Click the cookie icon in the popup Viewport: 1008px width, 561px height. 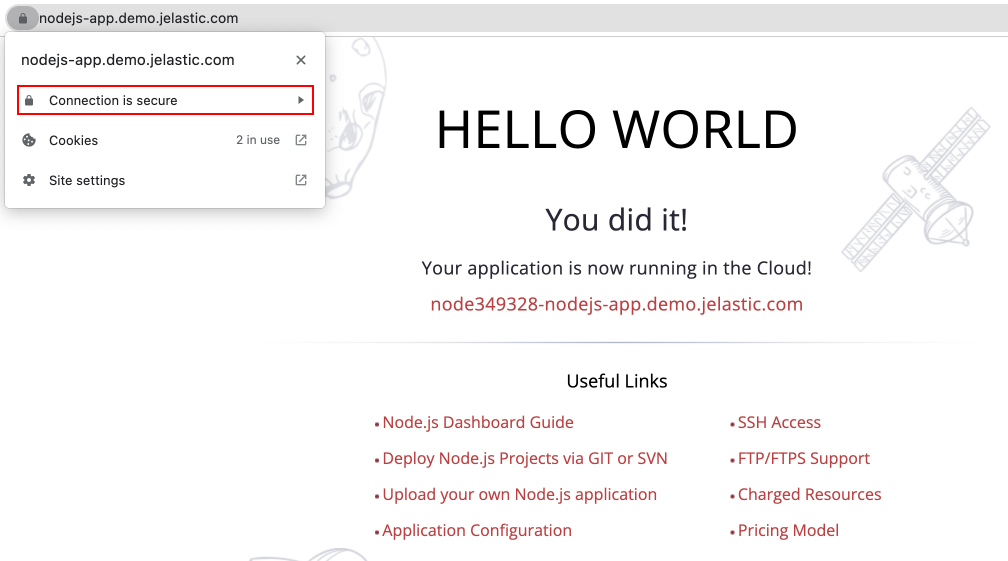29,140
